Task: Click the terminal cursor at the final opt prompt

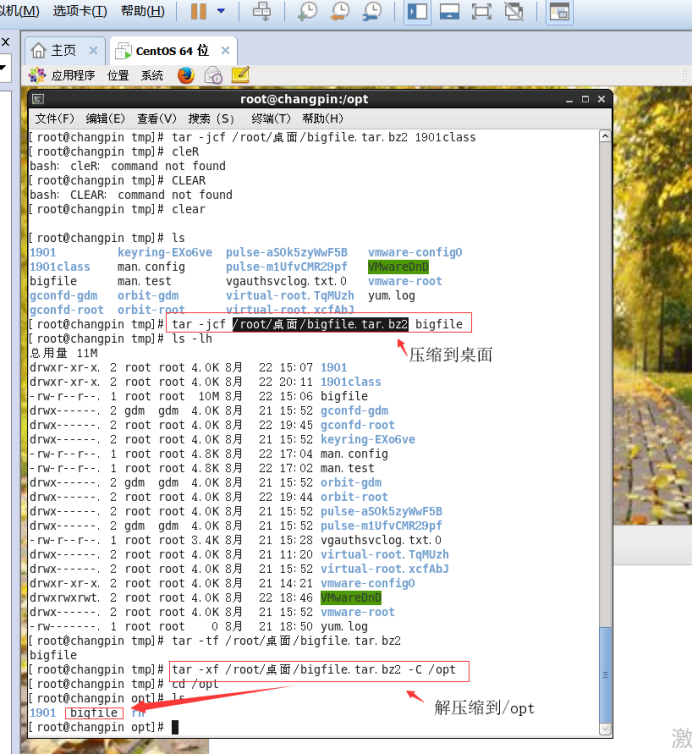Action: (175, 727)
